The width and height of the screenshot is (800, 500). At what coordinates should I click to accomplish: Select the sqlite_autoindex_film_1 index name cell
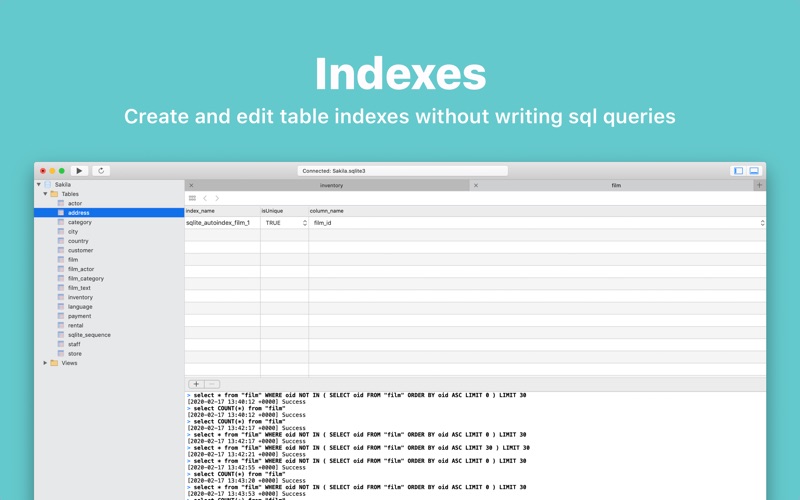[222, 223]
